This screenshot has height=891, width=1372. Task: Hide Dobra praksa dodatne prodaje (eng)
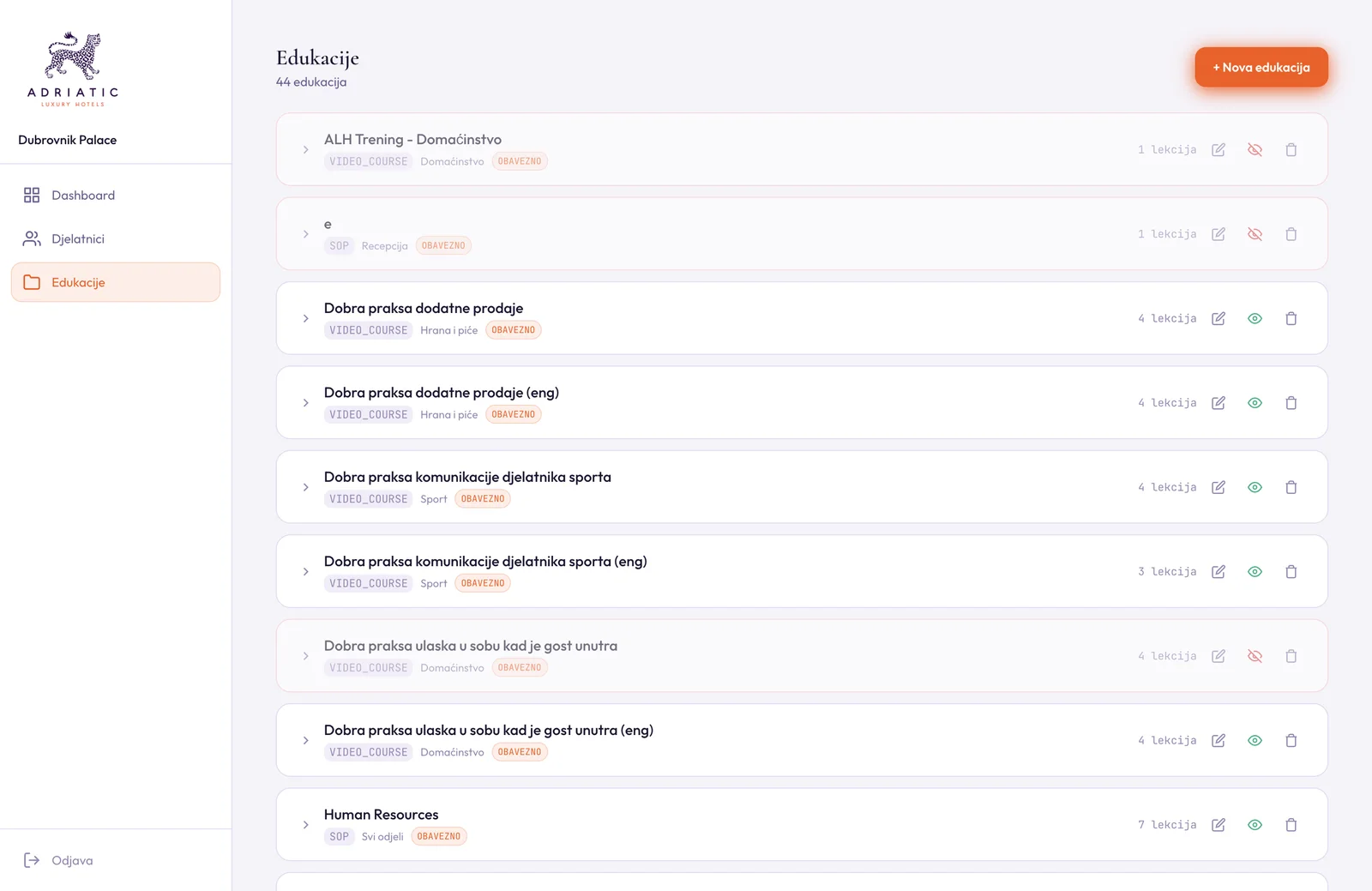click(1255, 403)
